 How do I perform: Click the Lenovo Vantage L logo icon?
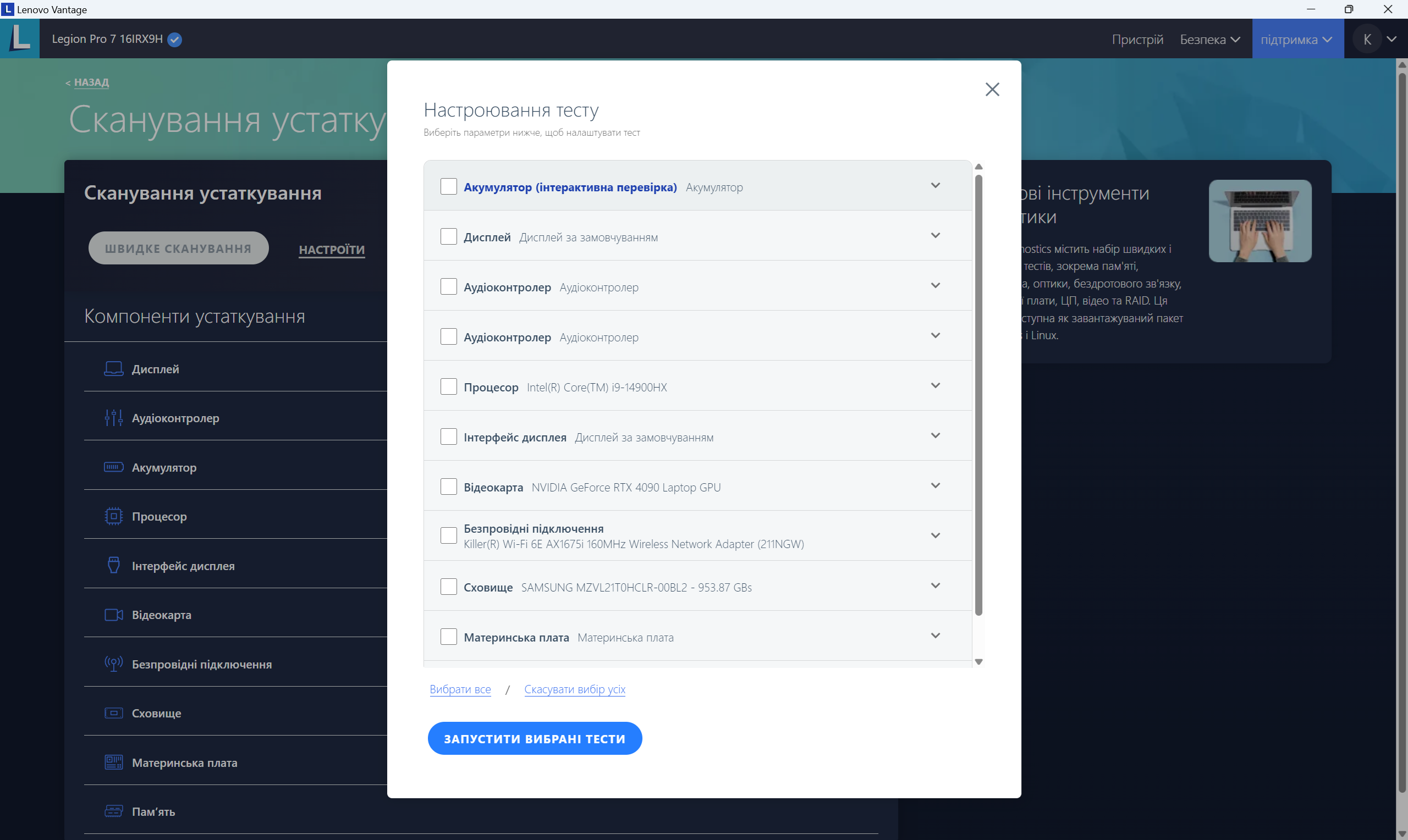pyautogui.click(x=20, y=38)
